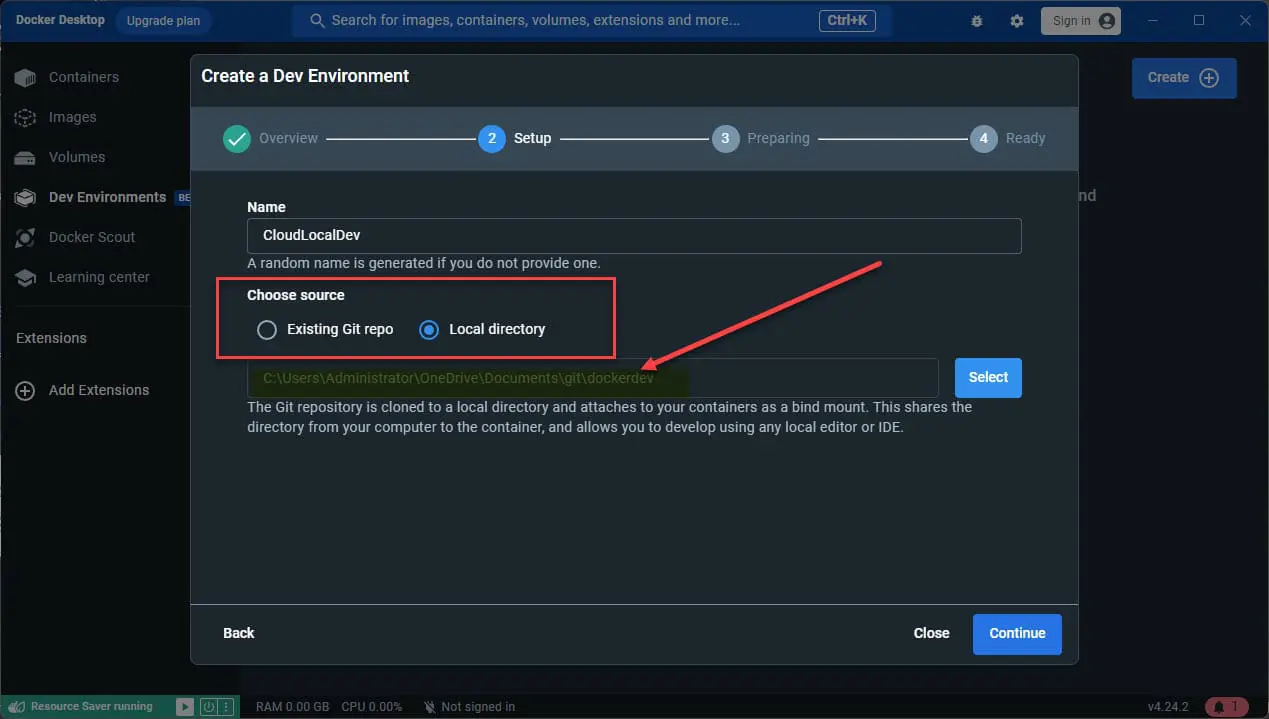Click the Docker Desktop title text
1269x719 pixels.
click(x=60, y=20)
